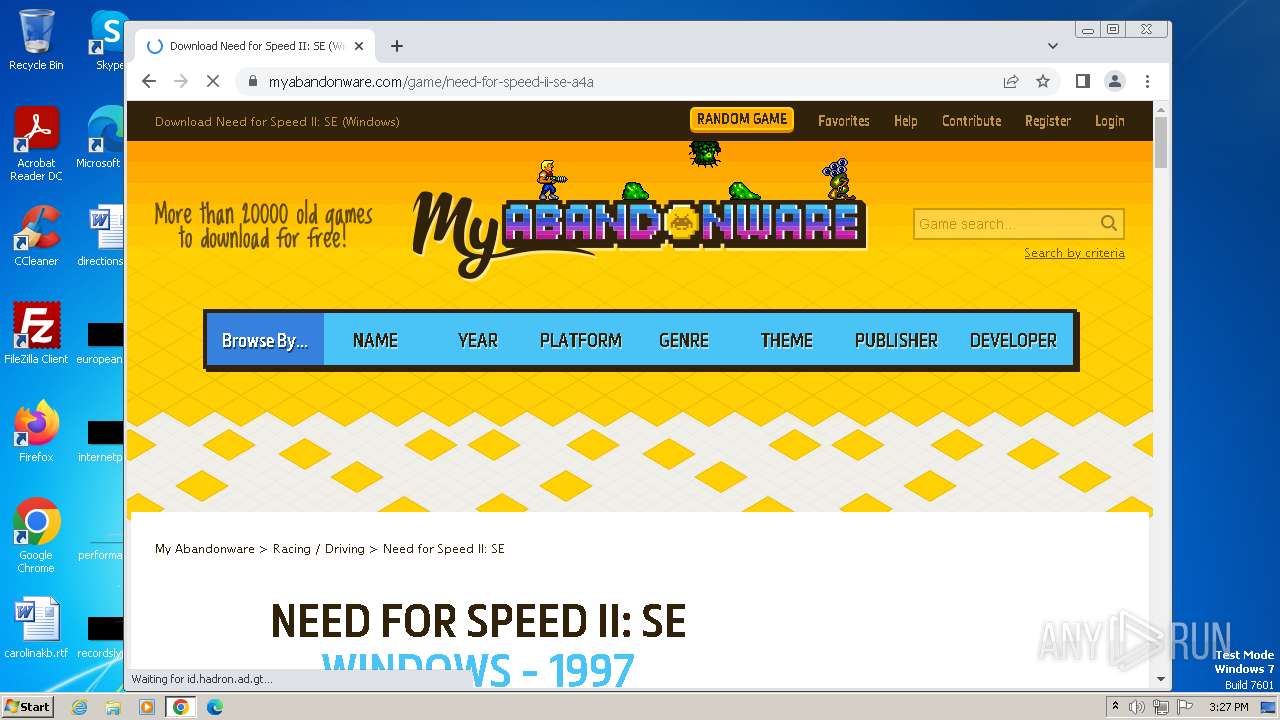Click the address bar URL

[431, 82]
